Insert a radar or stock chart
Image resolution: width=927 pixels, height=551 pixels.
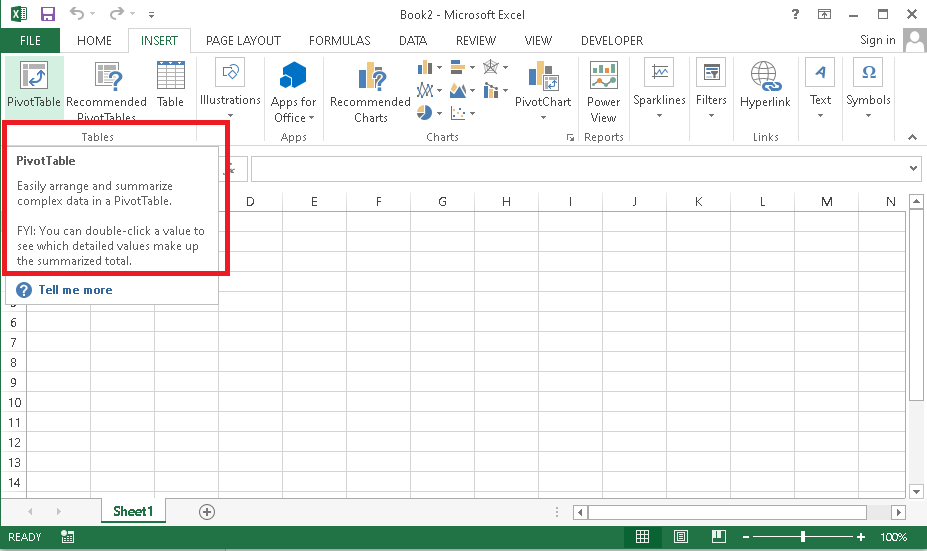(x=495, y=67)
